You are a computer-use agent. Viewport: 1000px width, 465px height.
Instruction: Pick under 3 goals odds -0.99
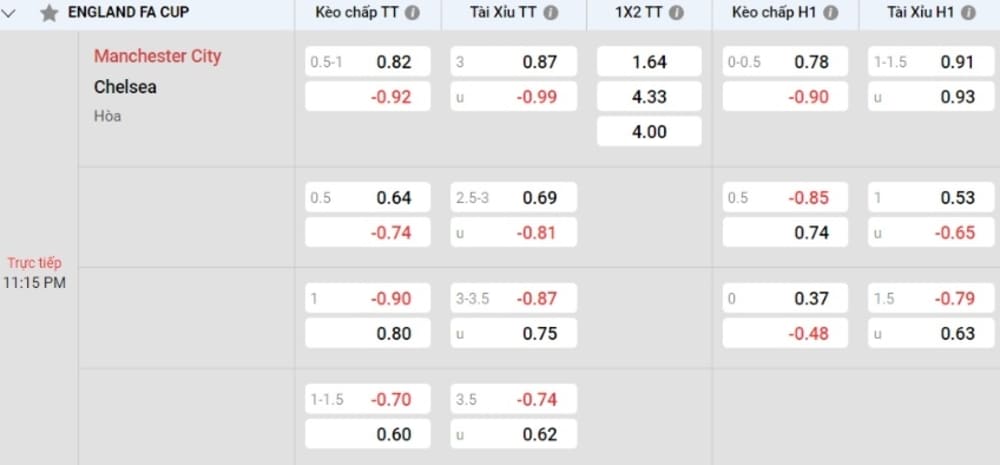pyautogui.click(x=513, y=97)
